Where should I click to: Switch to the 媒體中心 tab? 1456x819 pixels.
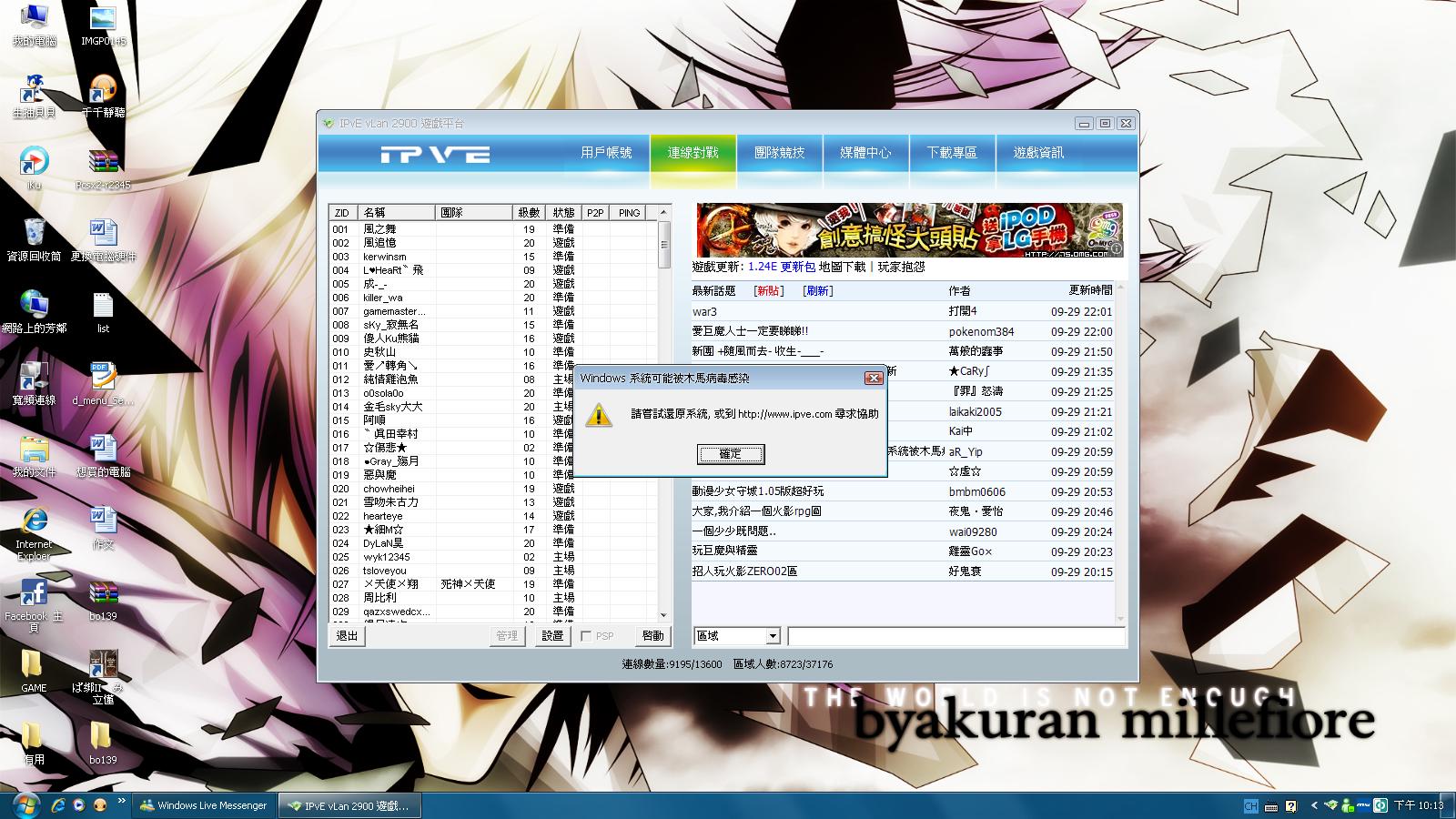865,153
